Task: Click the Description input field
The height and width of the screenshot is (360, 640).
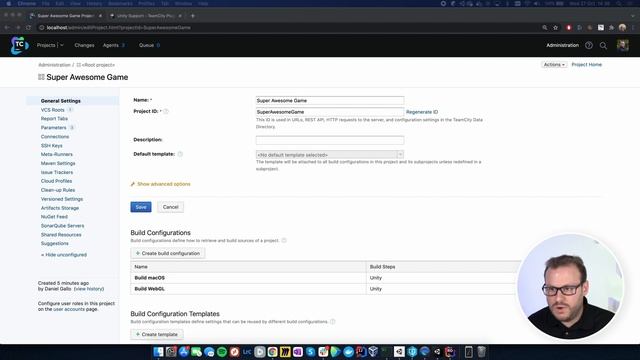Action: pos(330,140)
